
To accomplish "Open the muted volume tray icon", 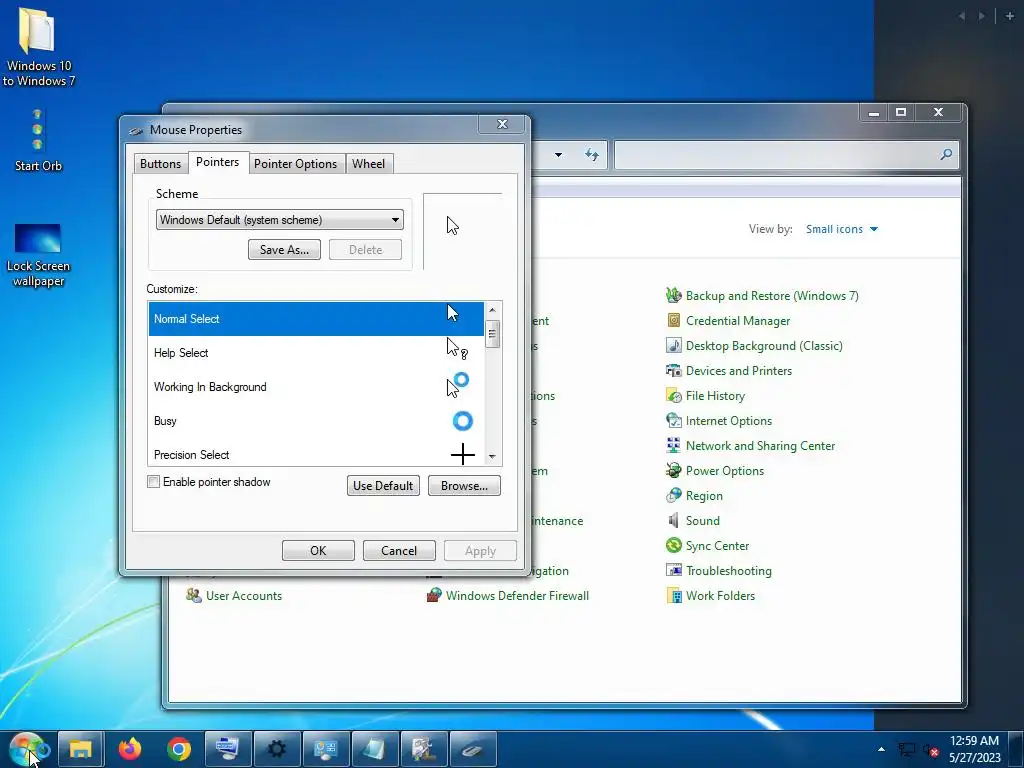I will [931, 750].
